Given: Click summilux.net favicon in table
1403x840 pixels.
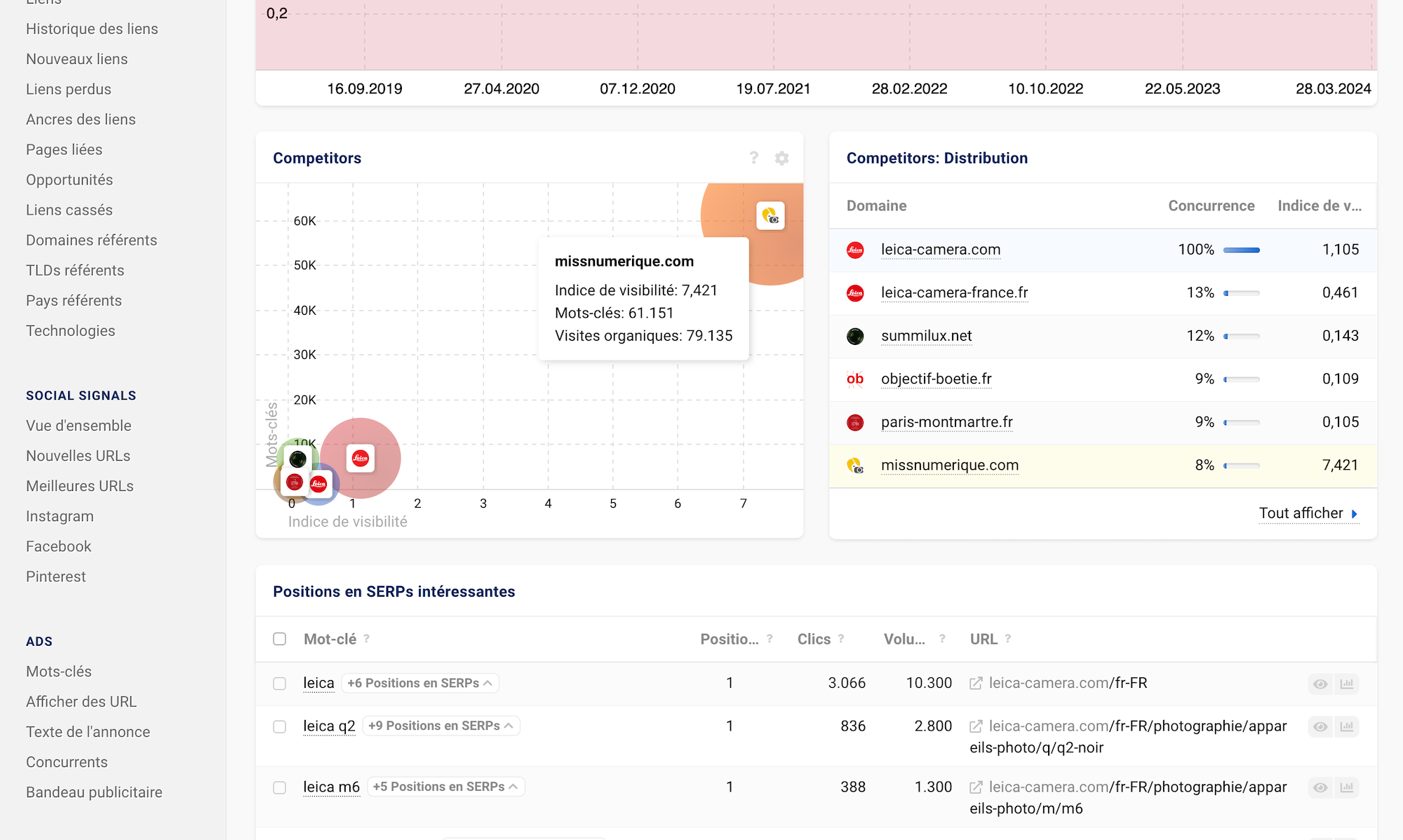Looking at the screenshot, I should [x=855, y=337].
